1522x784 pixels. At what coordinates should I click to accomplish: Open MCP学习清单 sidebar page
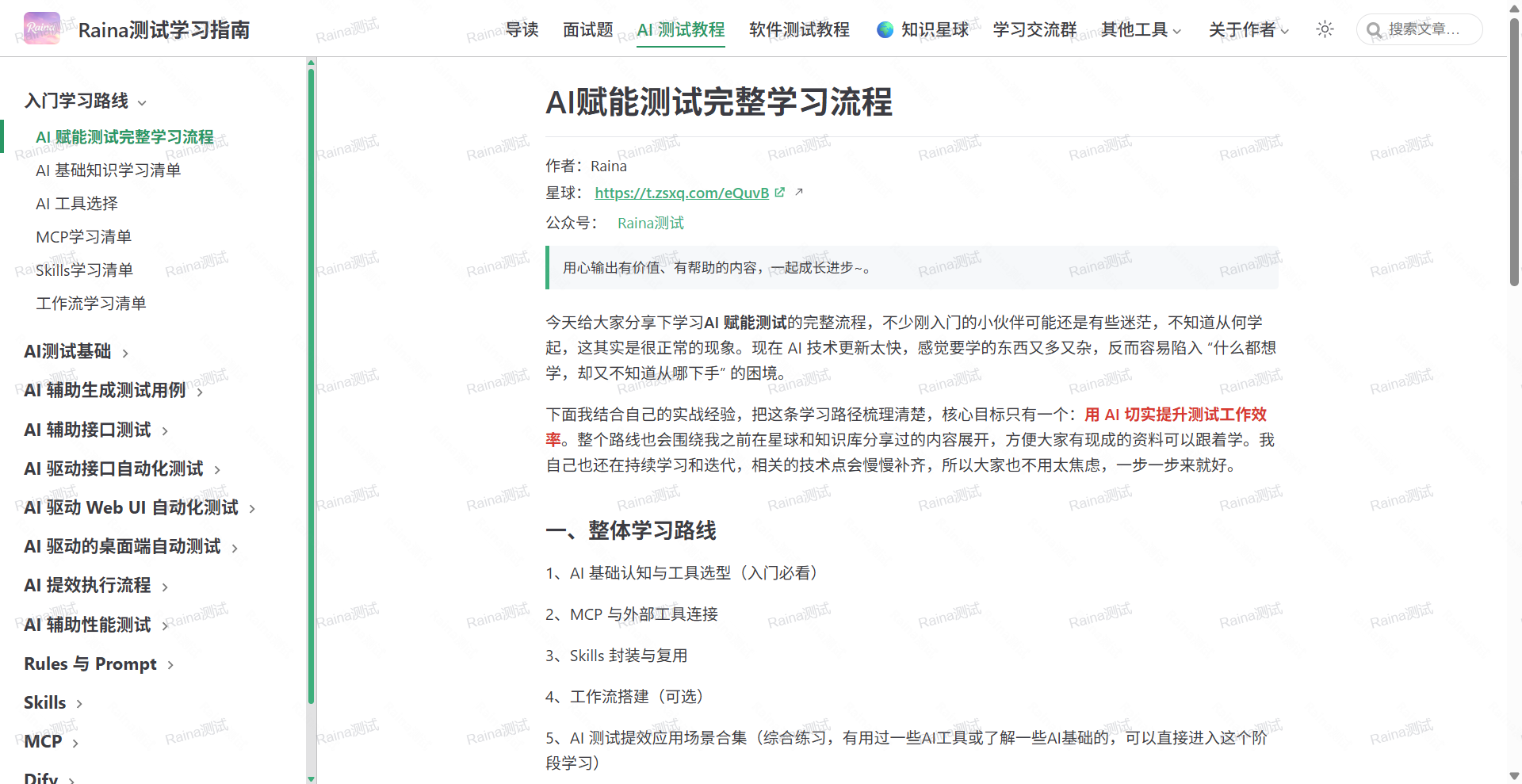coord(84,237)
